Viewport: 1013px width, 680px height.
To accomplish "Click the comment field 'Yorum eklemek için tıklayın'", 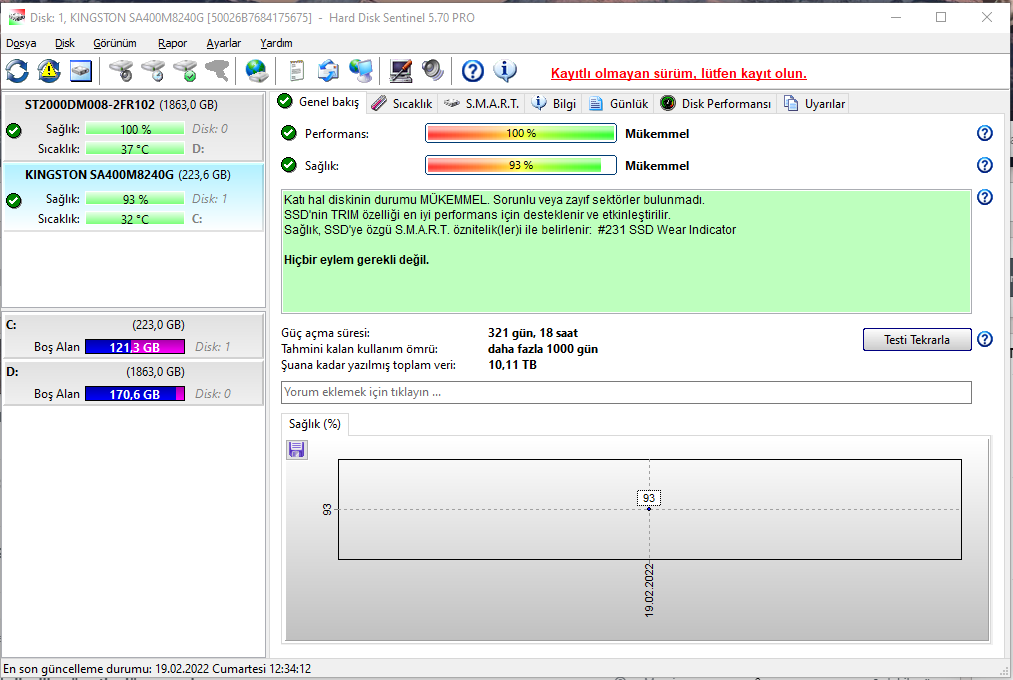I will (626, 393).
